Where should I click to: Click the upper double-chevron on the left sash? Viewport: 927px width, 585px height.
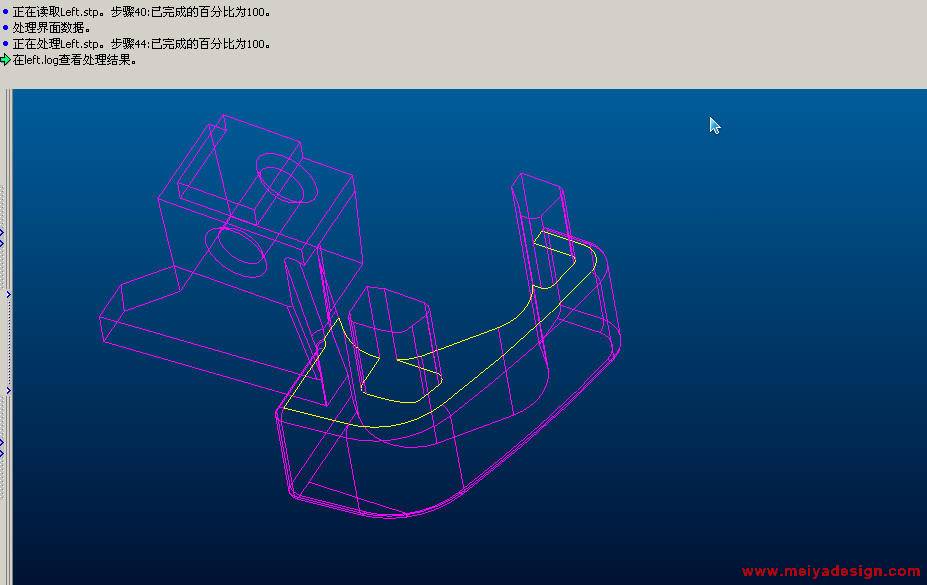[x=2, y=237]
